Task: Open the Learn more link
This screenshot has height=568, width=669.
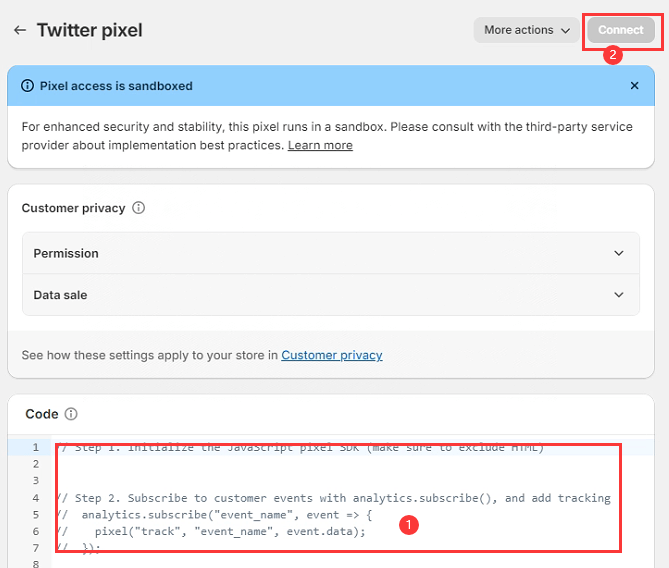Action: [320, 146]
